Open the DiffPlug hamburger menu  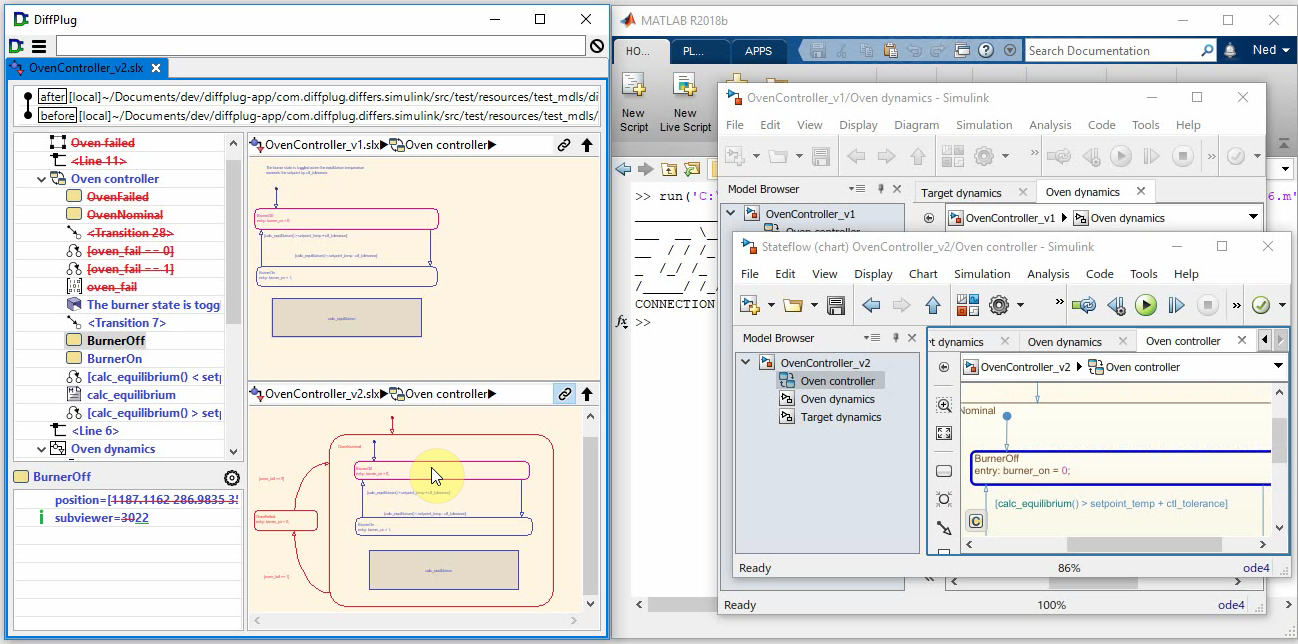[x=38, y=46]
